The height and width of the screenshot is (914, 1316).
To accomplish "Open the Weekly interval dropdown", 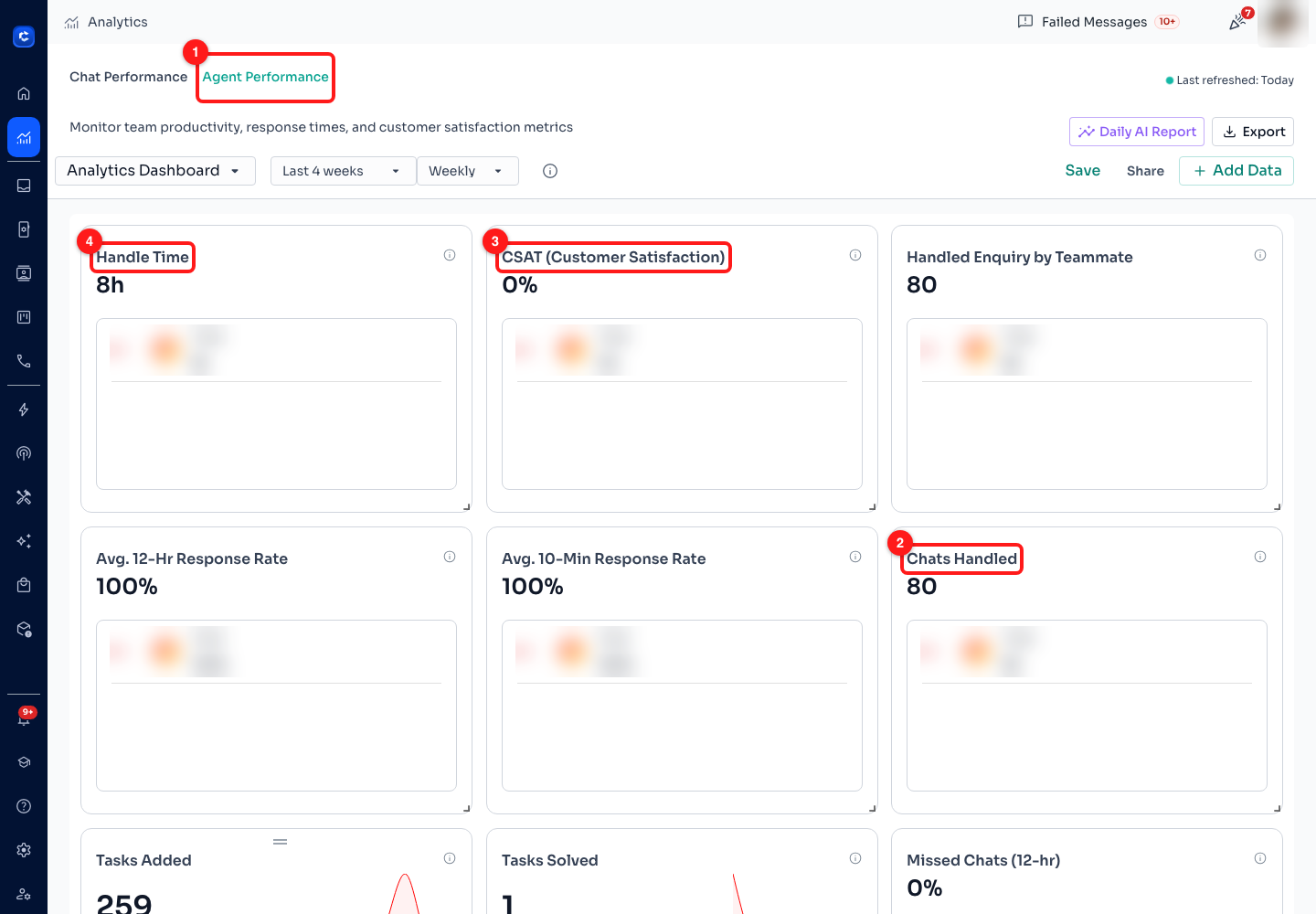I will [468, 171].
